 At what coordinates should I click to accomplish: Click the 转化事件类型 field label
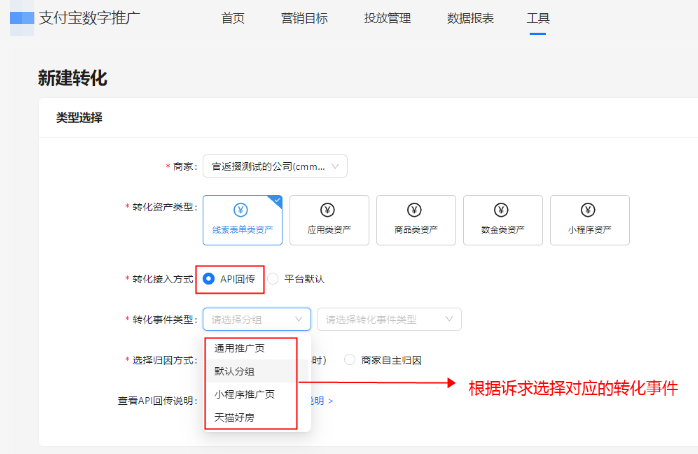click(162, 320)
